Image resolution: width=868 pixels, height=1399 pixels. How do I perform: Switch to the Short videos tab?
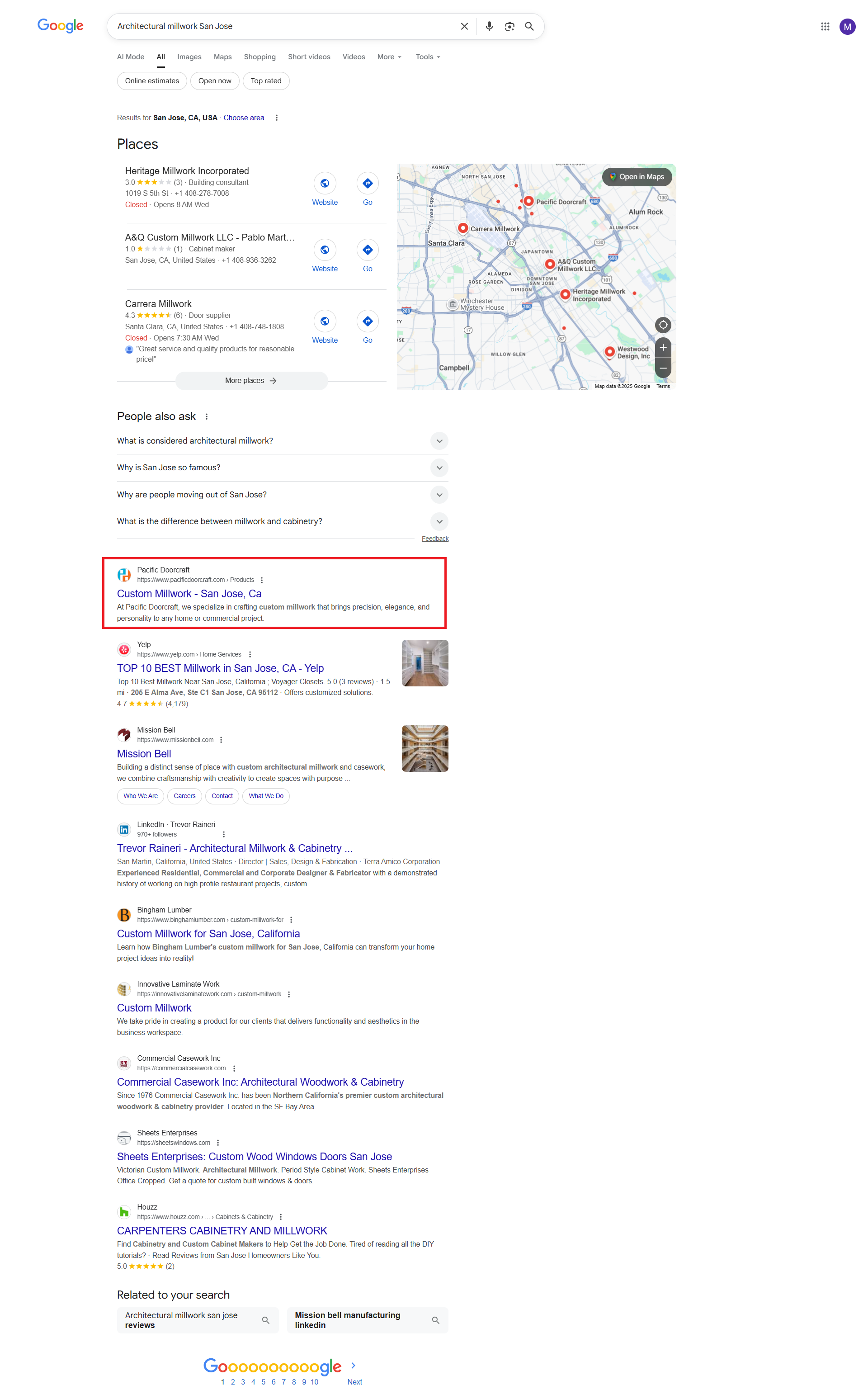tap(309, 57)
